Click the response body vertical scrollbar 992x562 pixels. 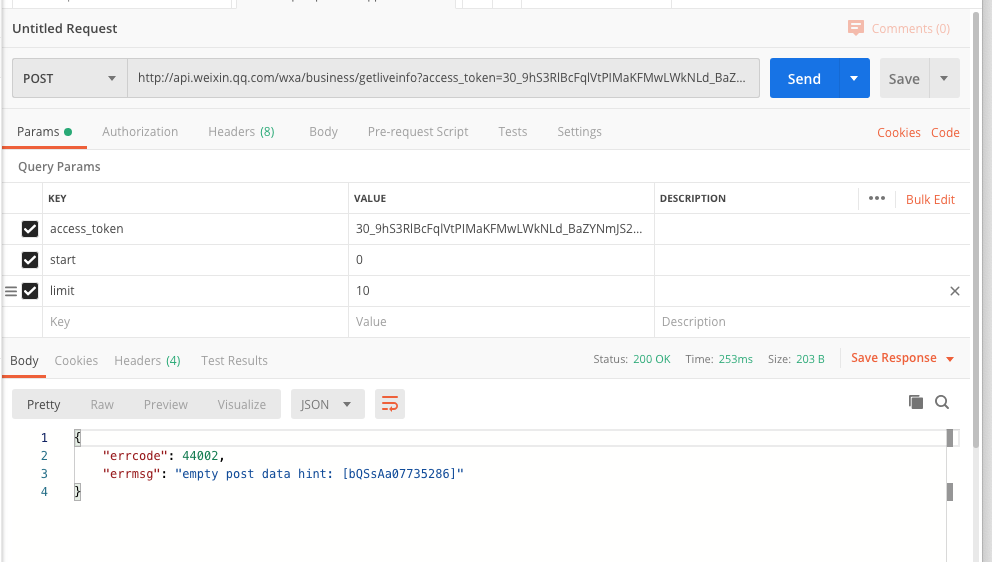pyautogui.click(x=949, y=491)
